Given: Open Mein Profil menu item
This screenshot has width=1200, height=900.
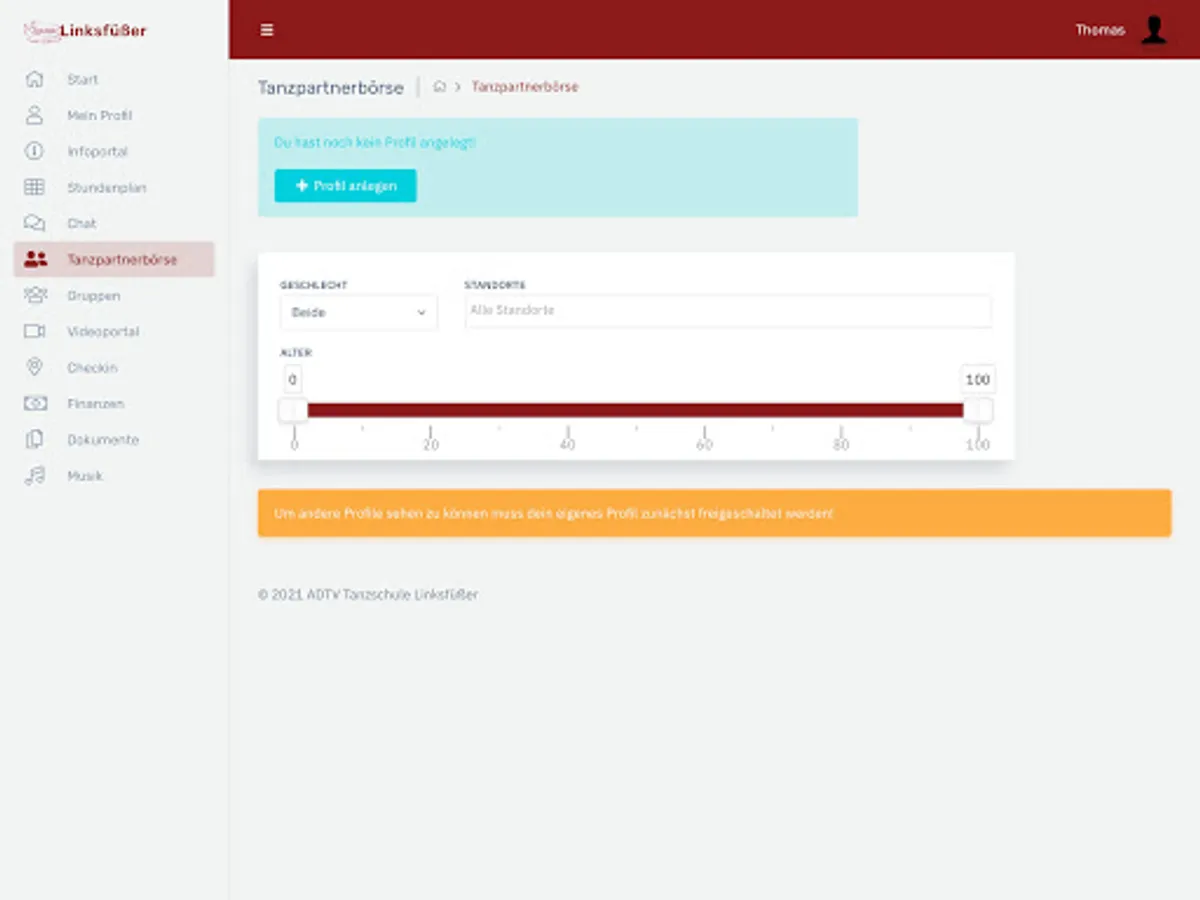Looking at the screenshot, I should pos(114,115).
